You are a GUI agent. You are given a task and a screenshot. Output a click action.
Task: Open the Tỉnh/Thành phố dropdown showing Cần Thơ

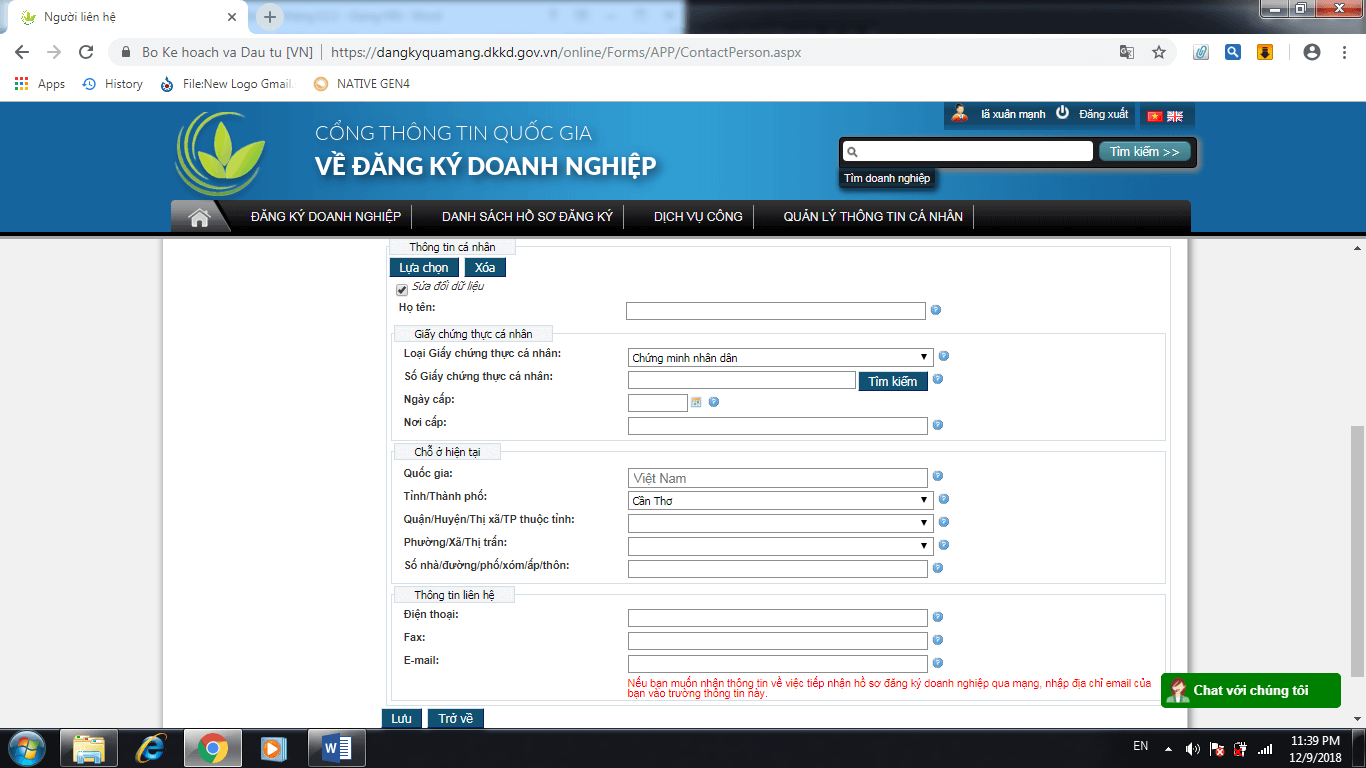pyautogui.click(x=780, y=500)
